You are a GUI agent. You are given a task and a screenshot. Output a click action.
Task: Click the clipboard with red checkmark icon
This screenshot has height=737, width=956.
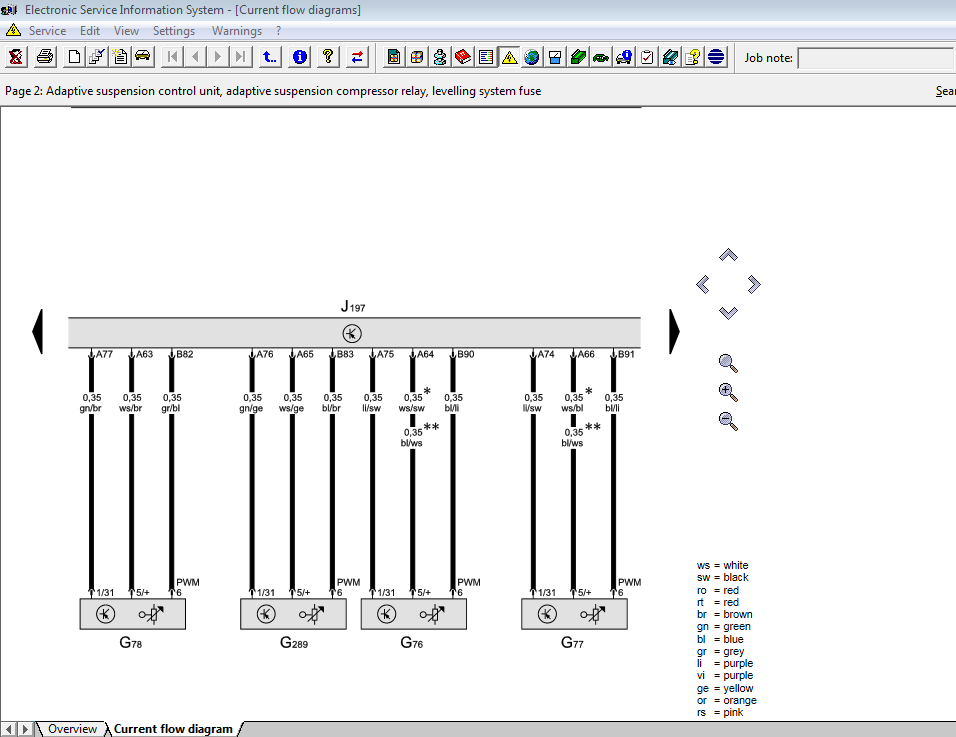647,57
